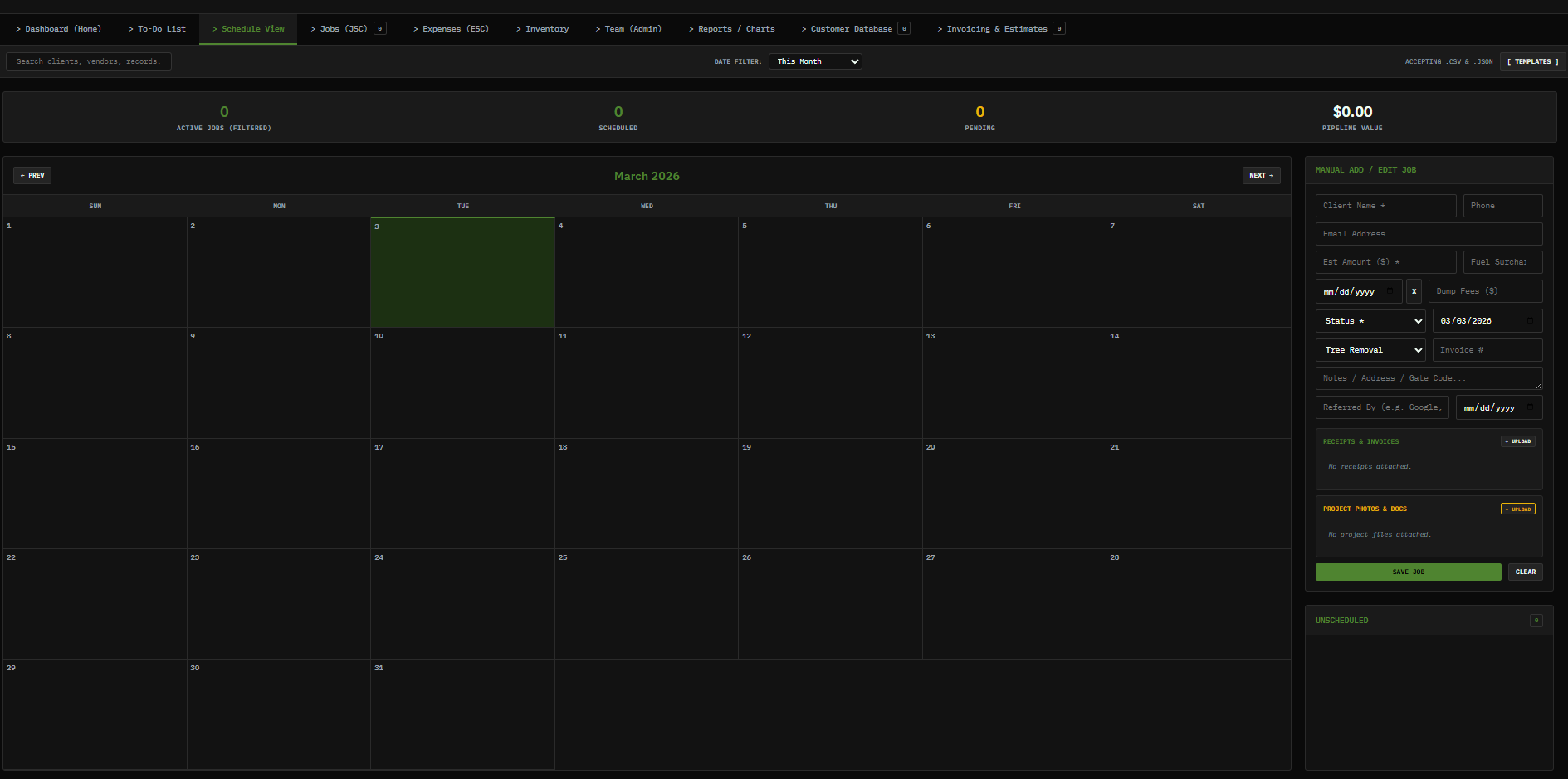1568x779 pixels.
Task: Open the Invoicing & Estimates tab
Action: pos(995,29)
